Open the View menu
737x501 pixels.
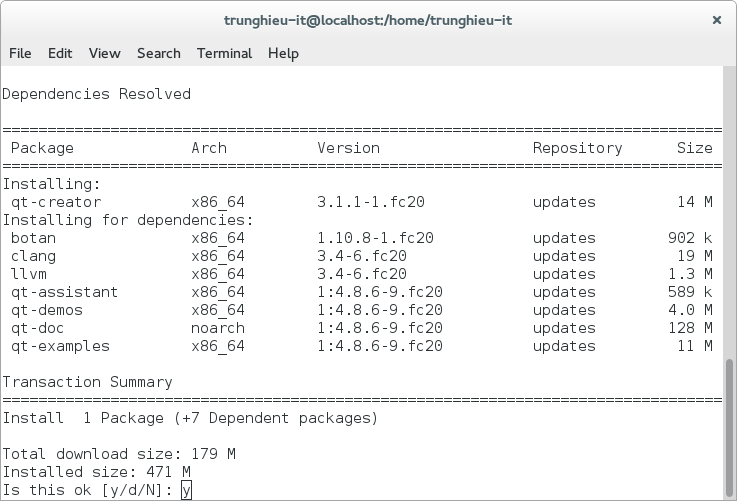click(x=105, y=53)
